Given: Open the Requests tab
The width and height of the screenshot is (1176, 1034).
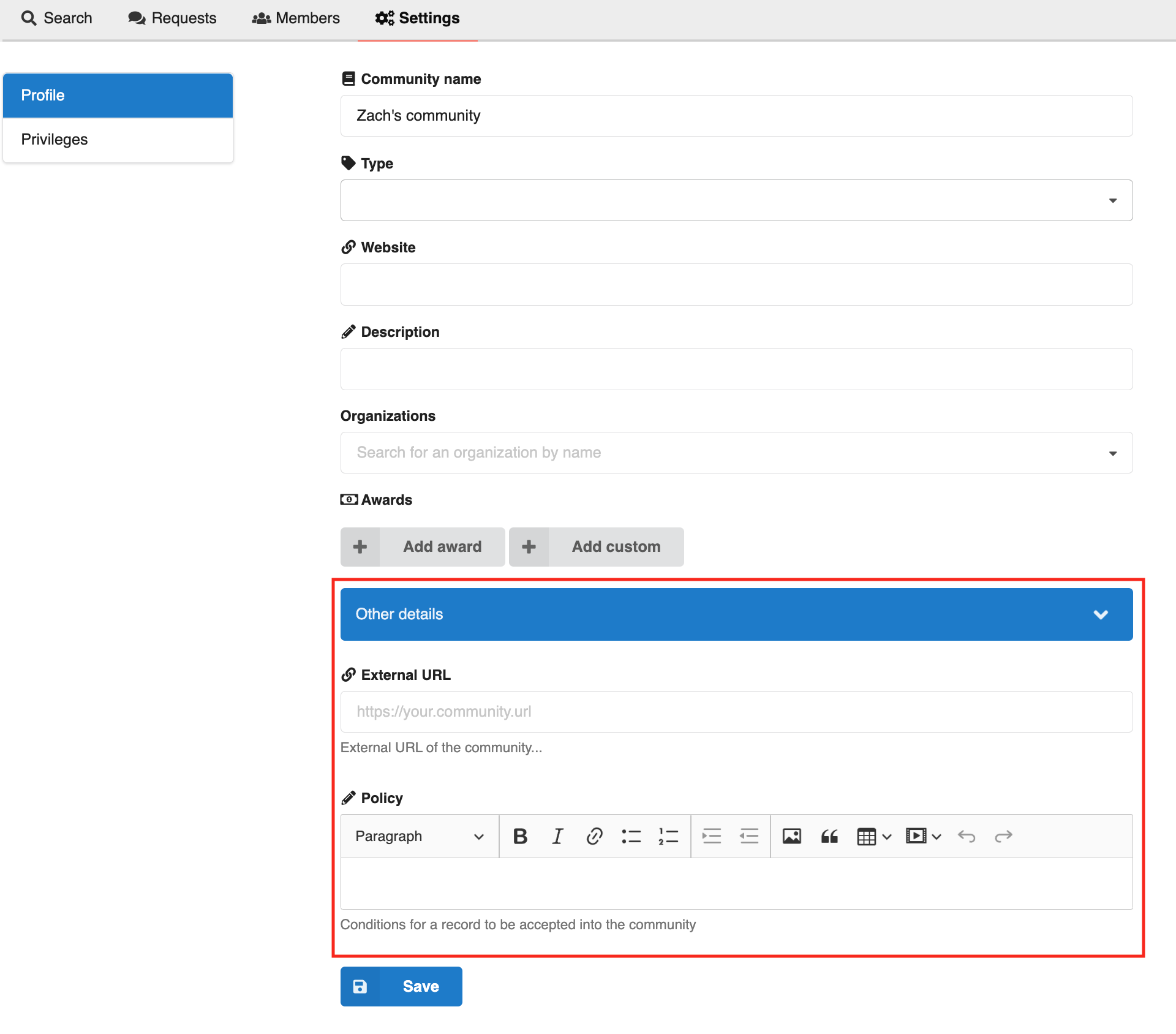Looking at the screenshot, I should pos(172,18).
